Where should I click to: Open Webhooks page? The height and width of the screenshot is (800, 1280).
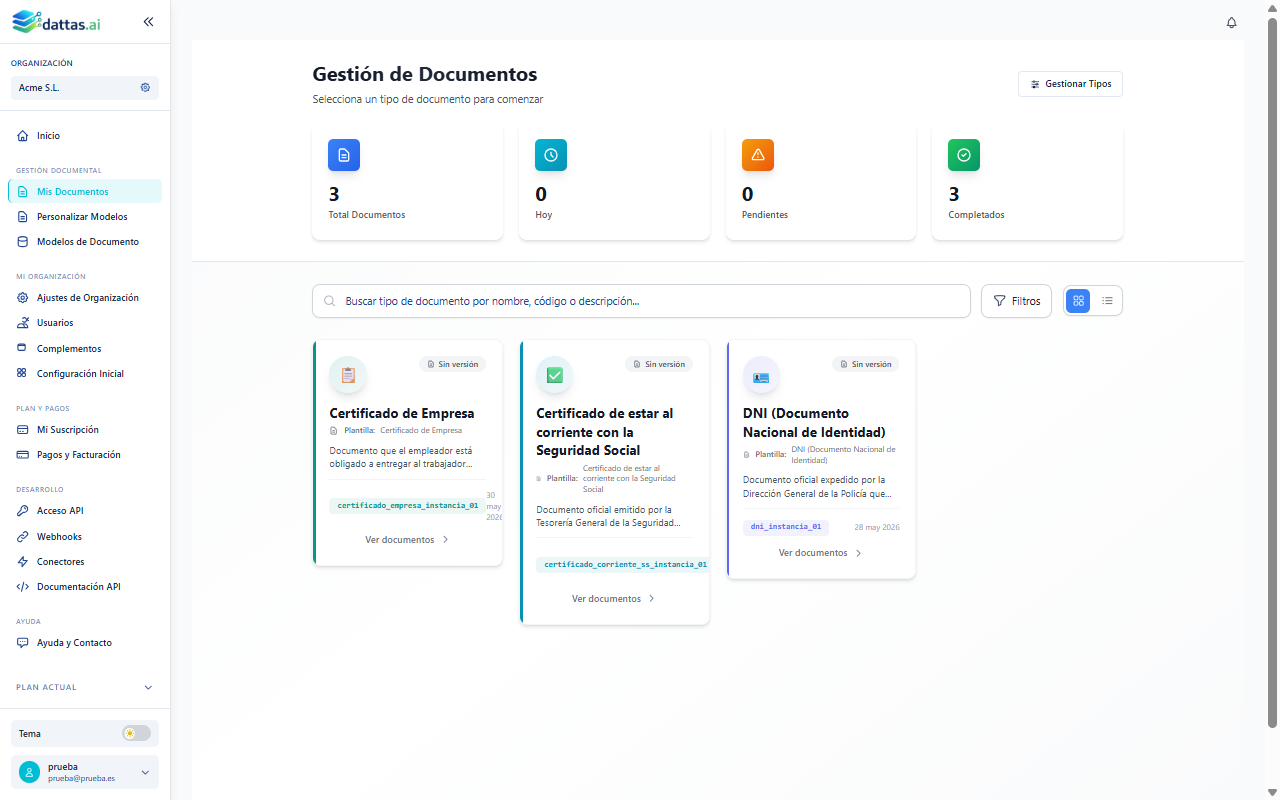pos(85,537)
